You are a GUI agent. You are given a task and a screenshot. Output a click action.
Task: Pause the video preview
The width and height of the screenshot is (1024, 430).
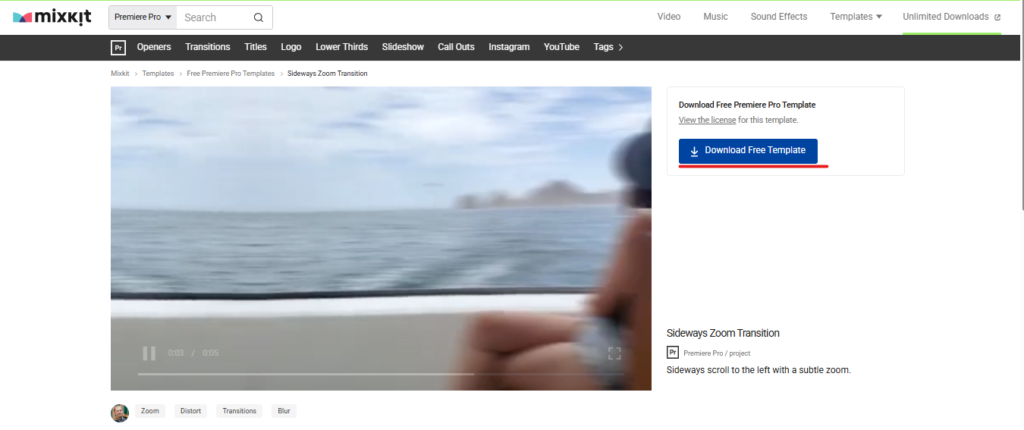coord(149,353)
